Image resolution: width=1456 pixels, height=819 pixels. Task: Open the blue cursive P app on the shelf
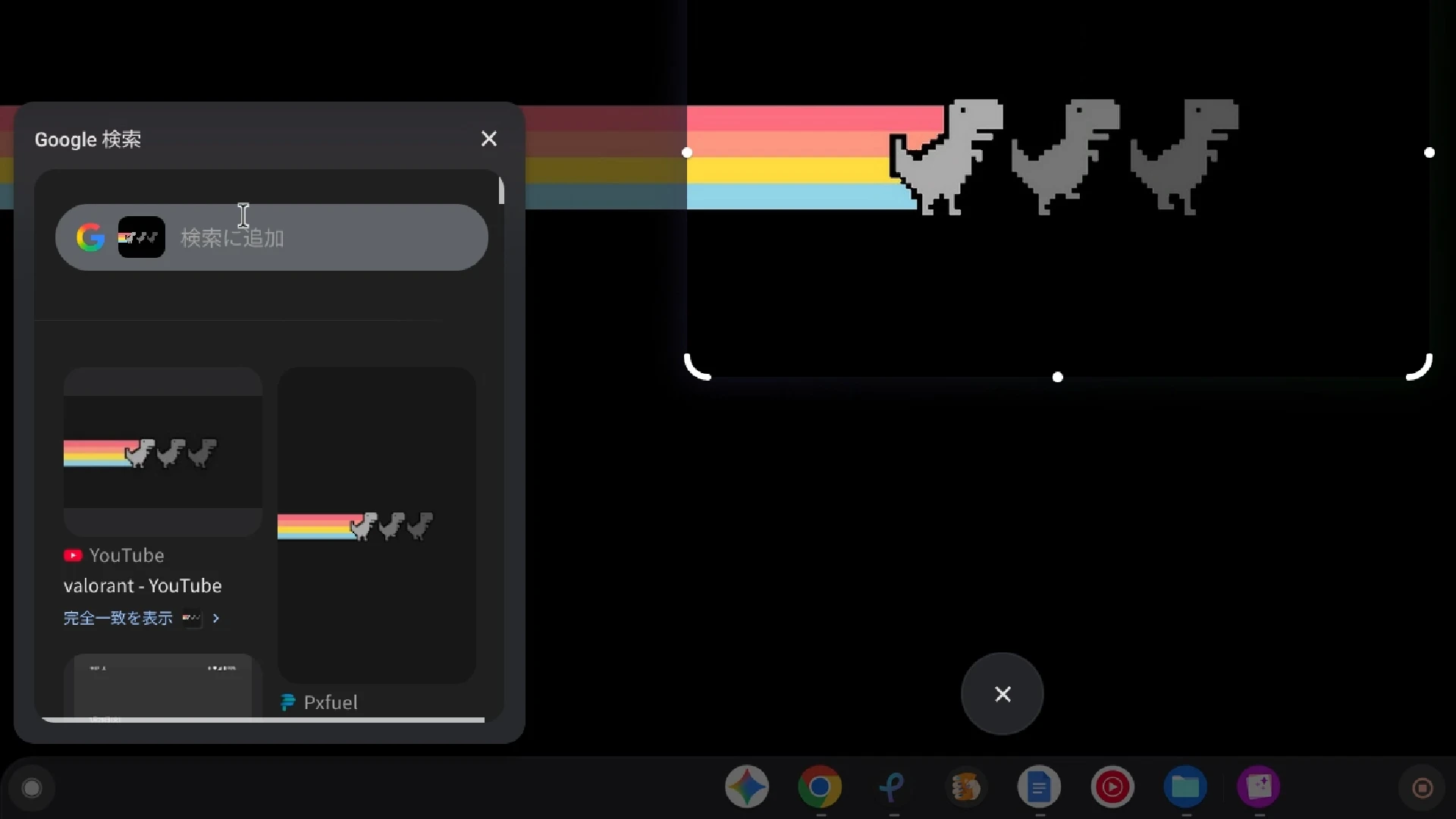(x=893, y=786)
